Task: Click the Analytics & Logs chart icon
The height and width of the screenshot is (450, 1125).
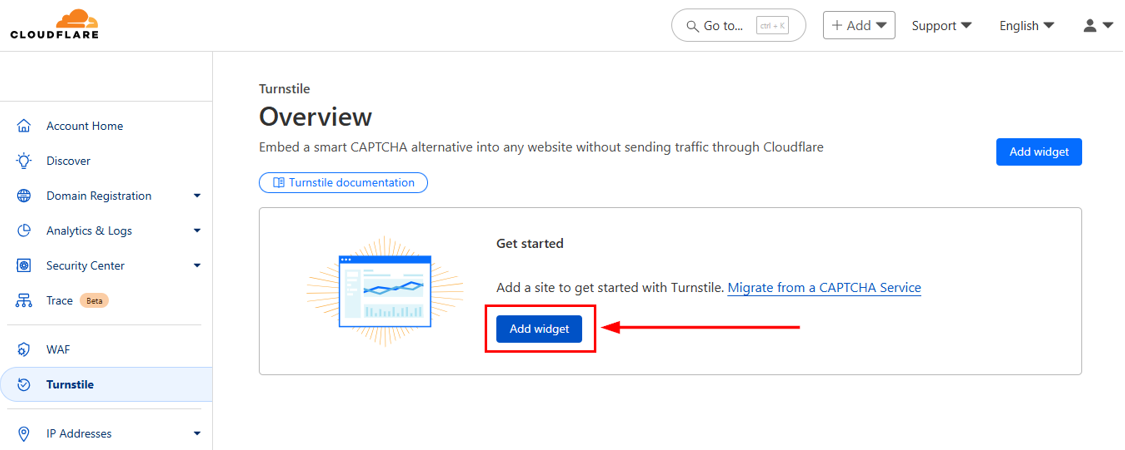Action: [x=25, y=231]
